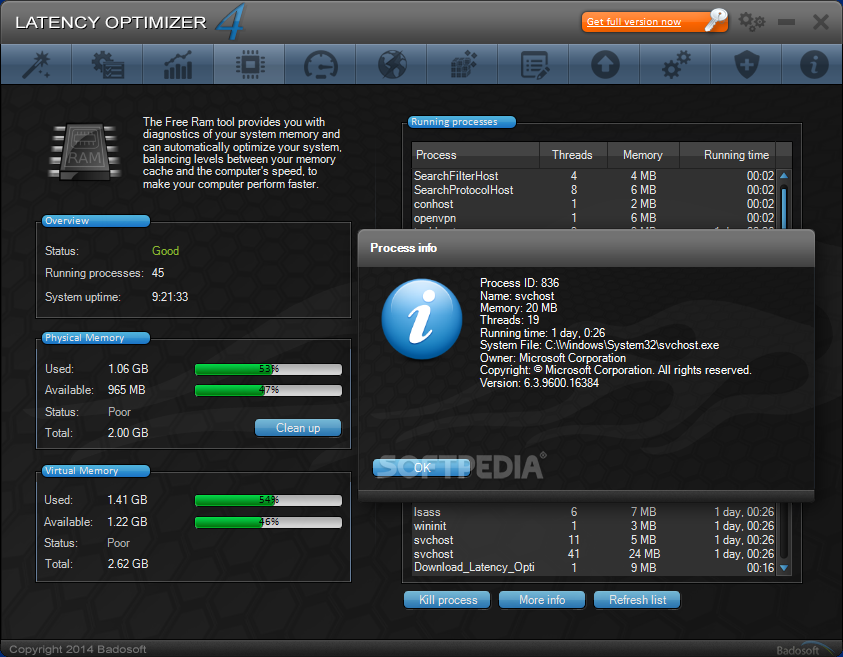
Task: Sort by the Threads column header
Action: click(573, 155)
